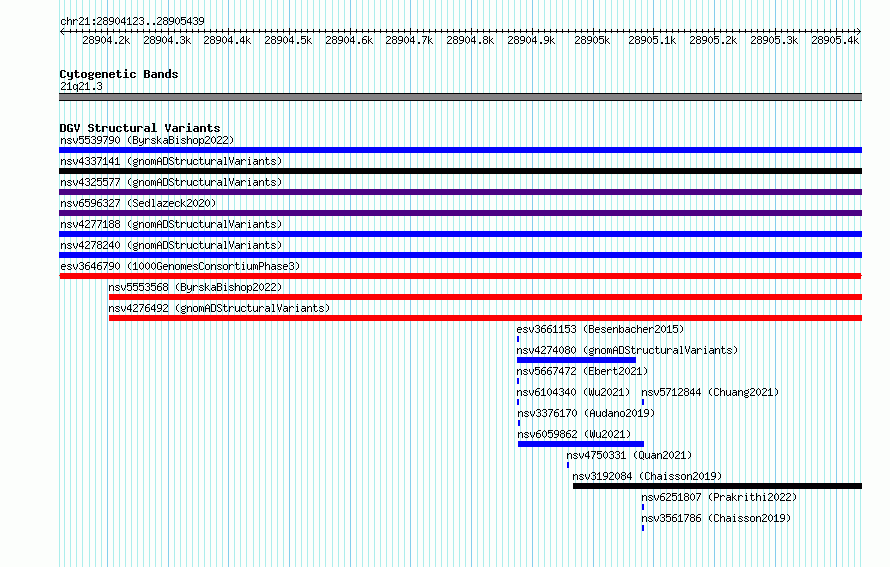Open variant nsv5539790 (ByrskaBishop2022)
The image size is (890, 567).
[147, 140]
